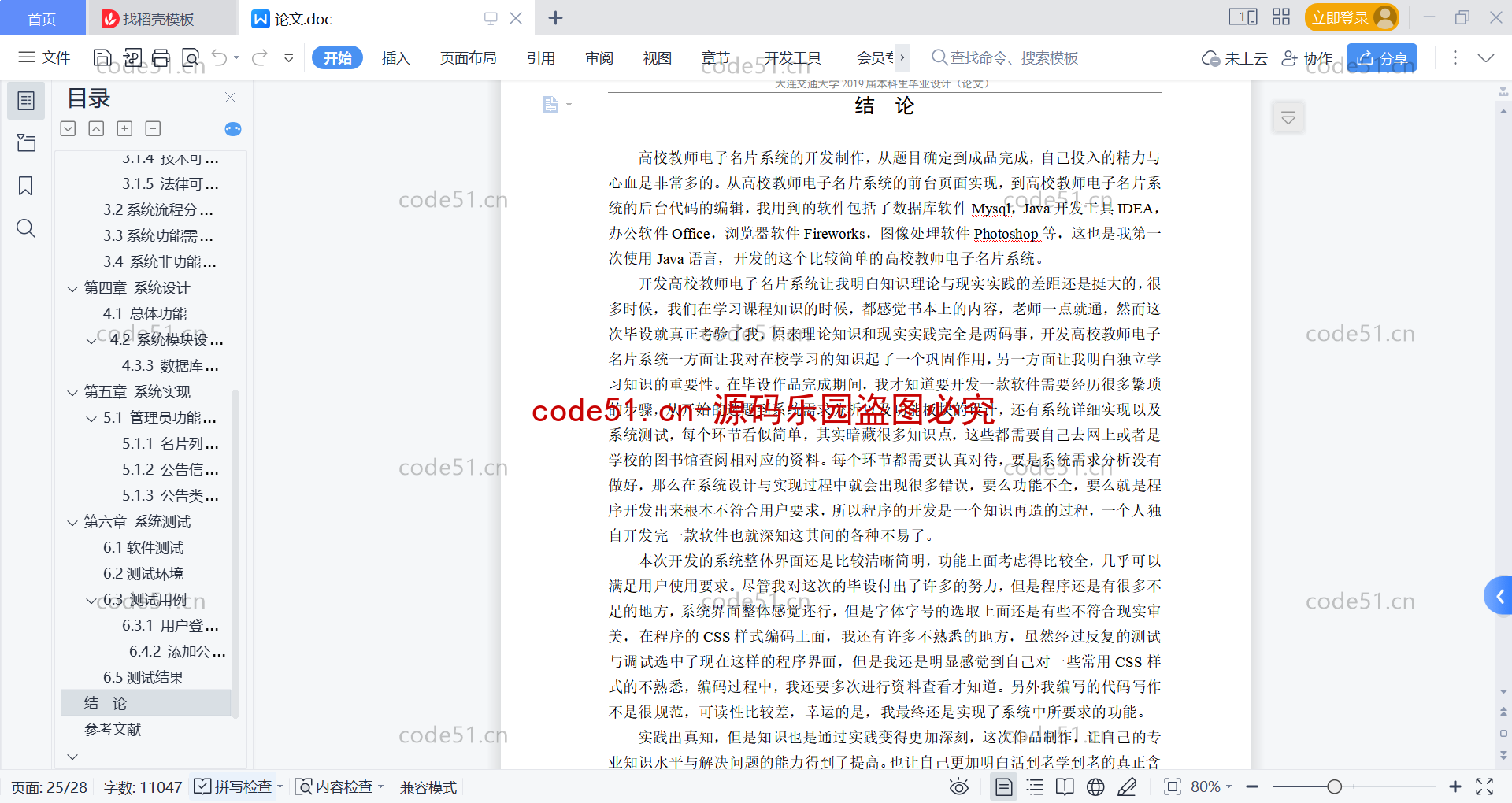This screenshot has width=1512, height=803.
Task: Enter full screen mode icon
Action: 1484,786
